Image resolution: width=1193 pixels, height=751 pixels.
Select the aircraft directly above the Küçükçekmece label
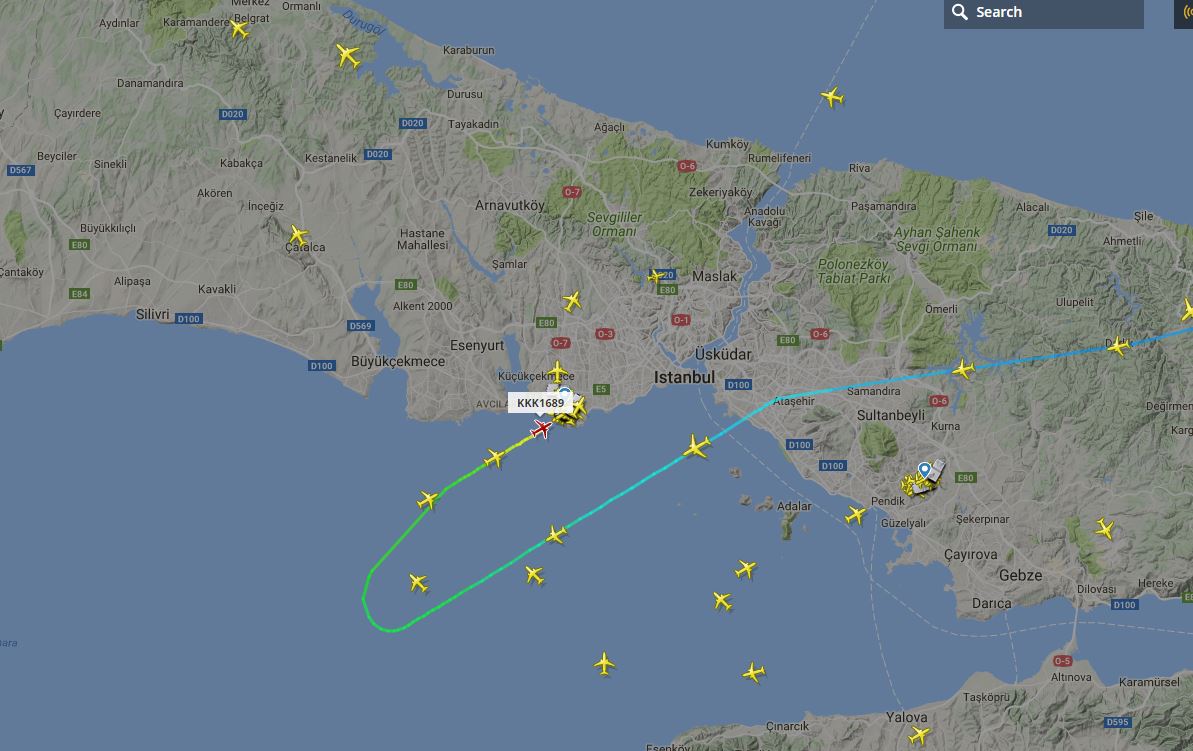point(558,371)
